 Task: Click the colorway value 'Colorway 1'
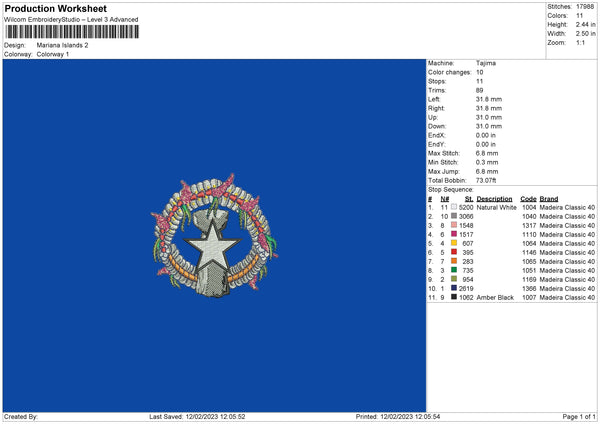(53, 54)
